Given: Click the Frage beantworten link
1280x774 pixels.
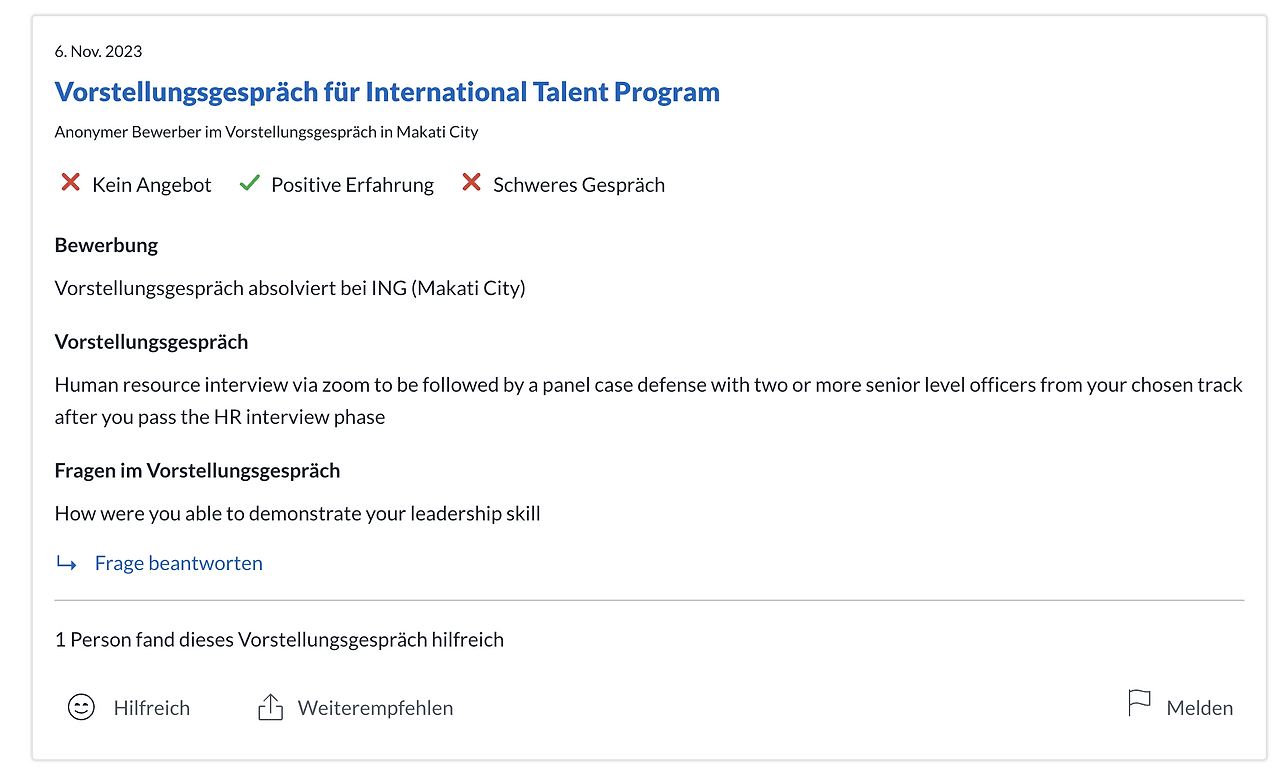Looking at the screenshot, I should [178, 563].
